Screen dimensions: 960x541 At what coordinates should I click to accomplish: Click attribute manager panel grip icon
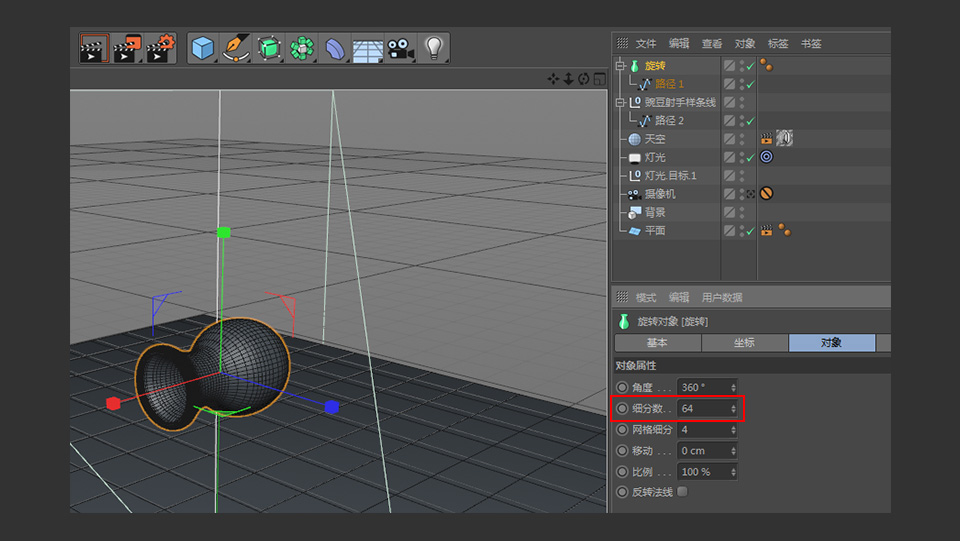[x=622, y=297]
